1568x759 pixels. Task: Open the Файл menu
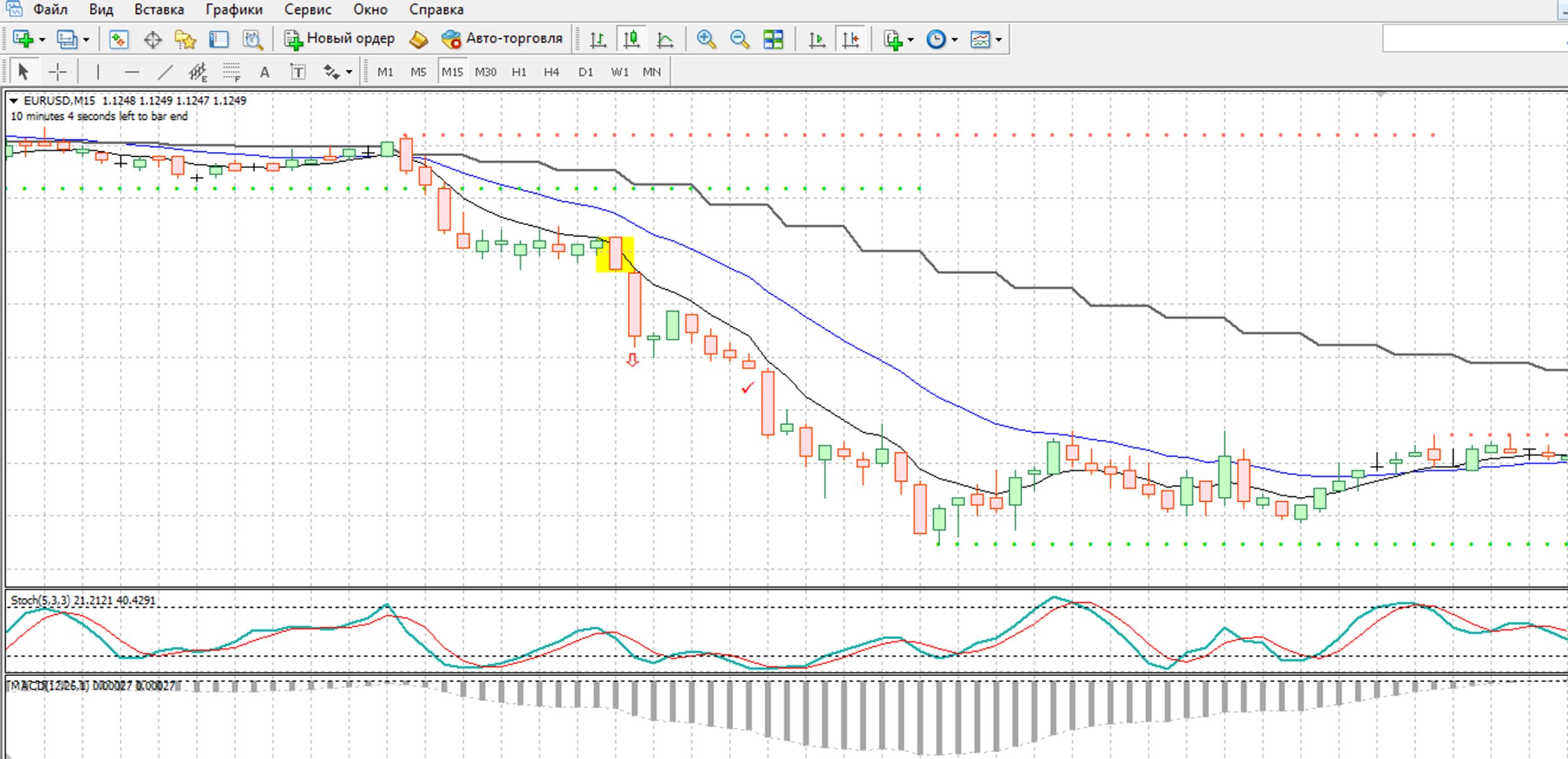(50, 9)
